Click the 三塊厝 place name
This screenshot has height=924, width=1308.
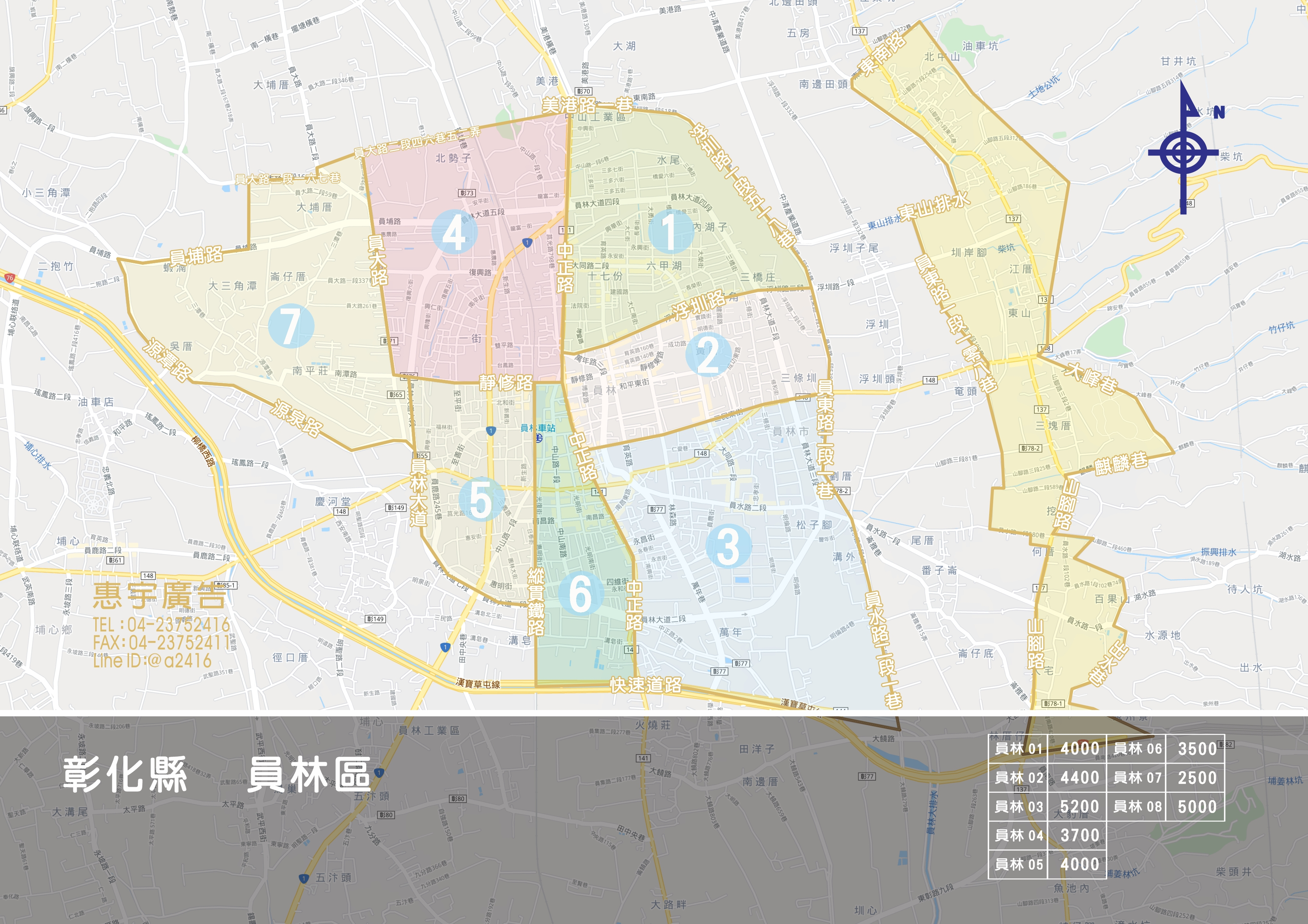coord(1054,425)
